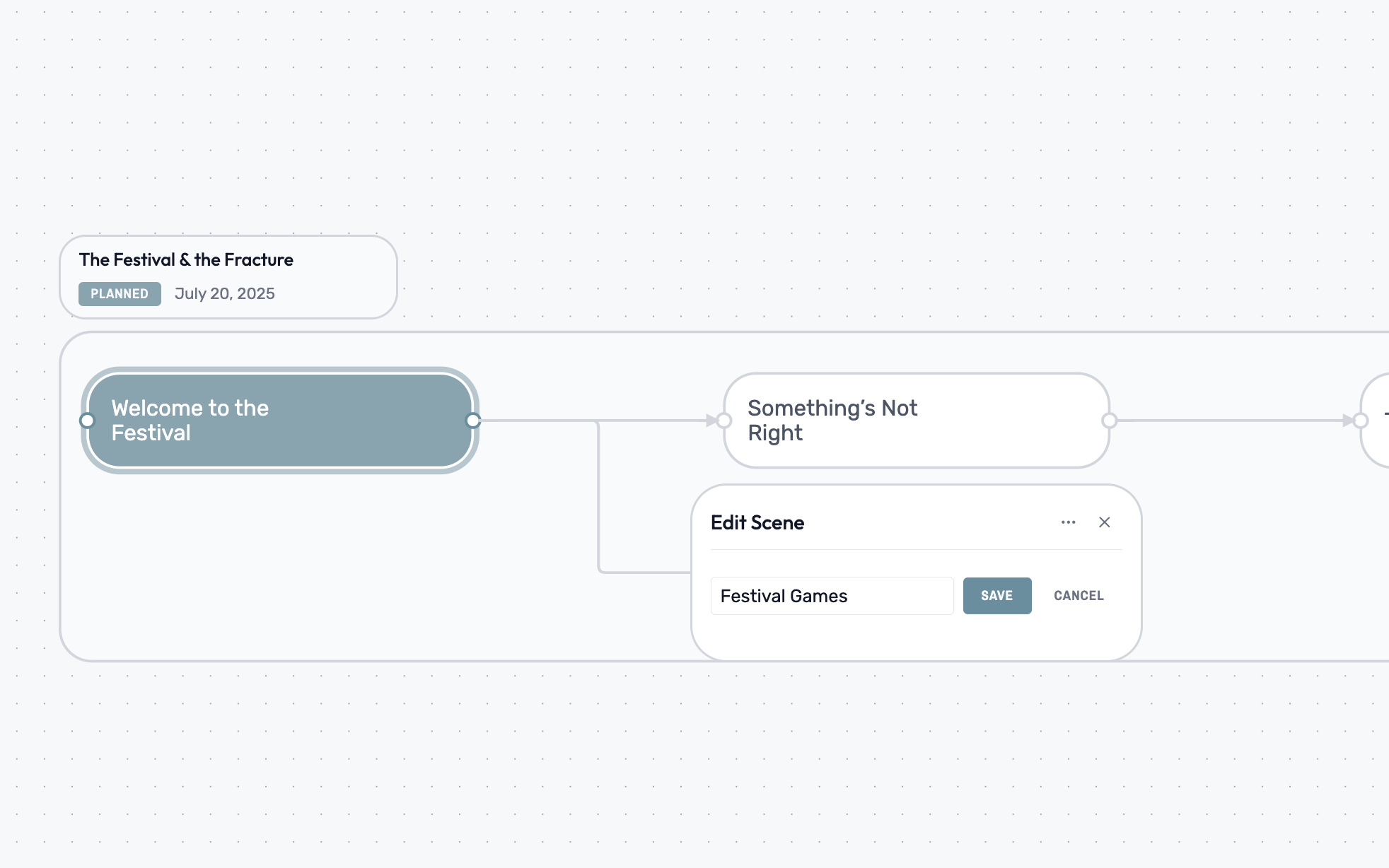Click the PLANNED status badge
The width and height of the screenshot is (1389, 868).
point(120,293)
